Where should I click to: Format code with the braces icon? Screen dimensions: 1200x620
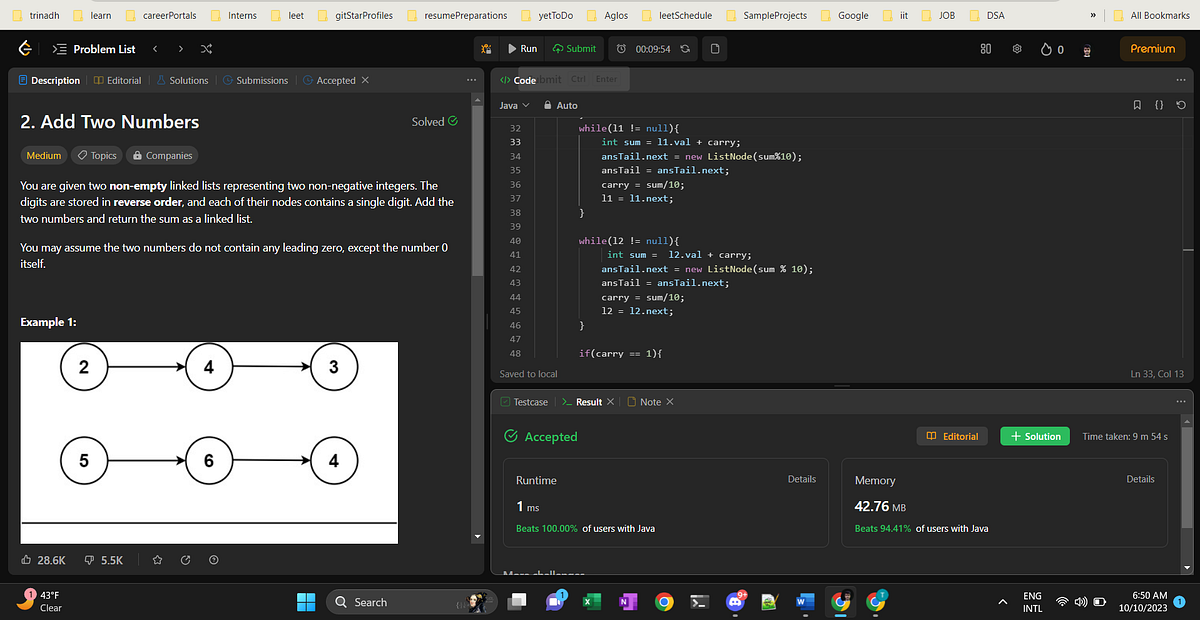point(1161,105)
